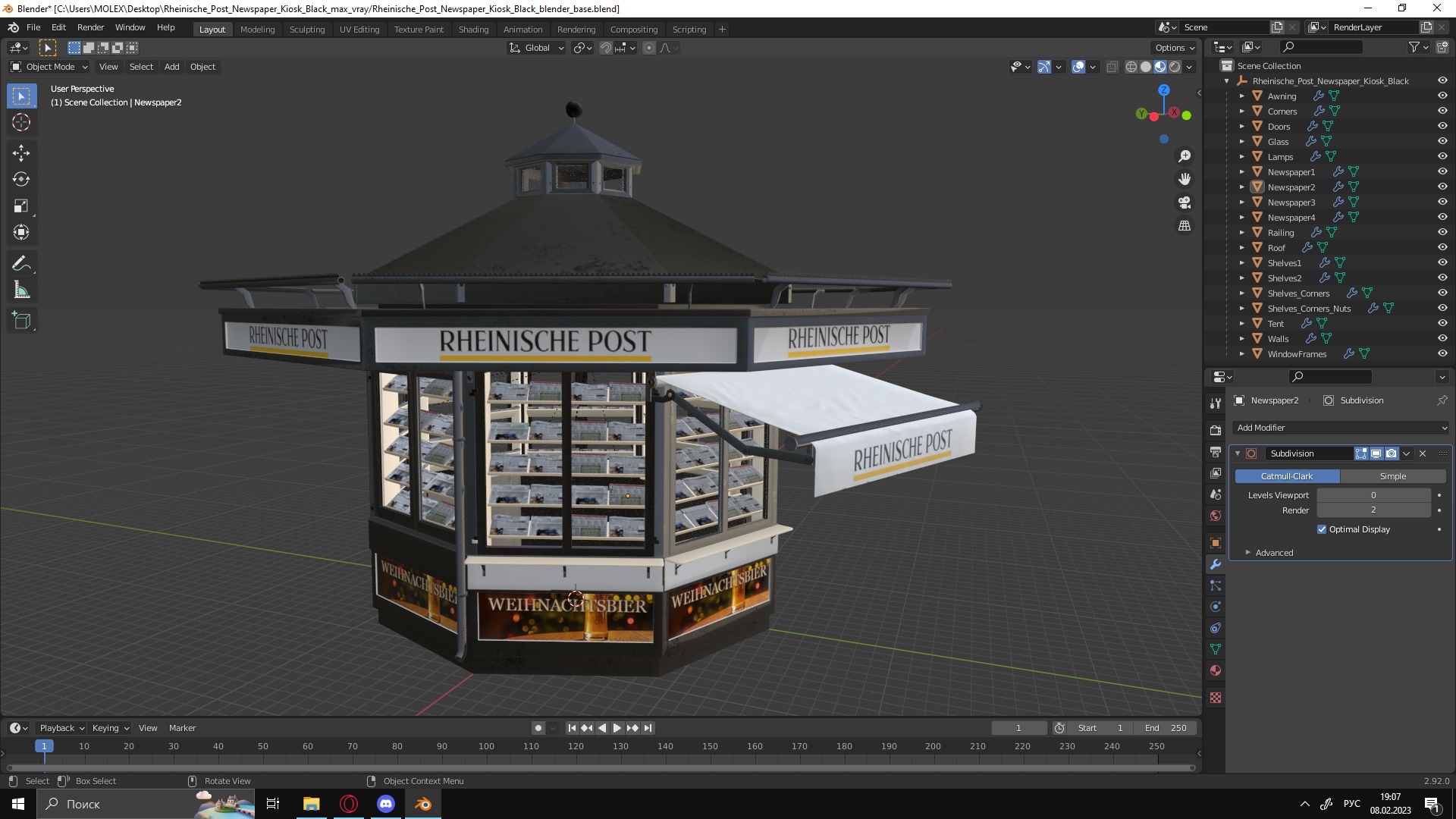Select the Rotate tool

tap(21, 180)
